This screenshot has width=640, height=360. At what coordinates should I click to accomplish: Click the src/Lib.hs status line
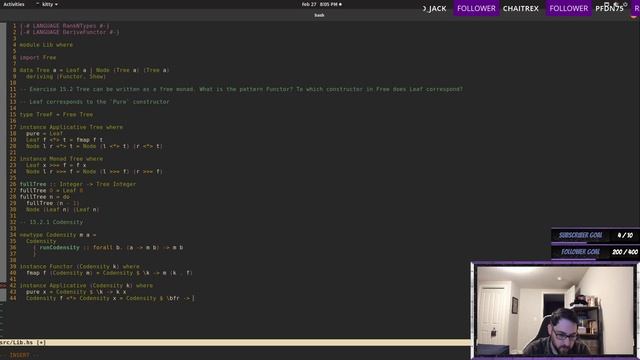(235, 342)
